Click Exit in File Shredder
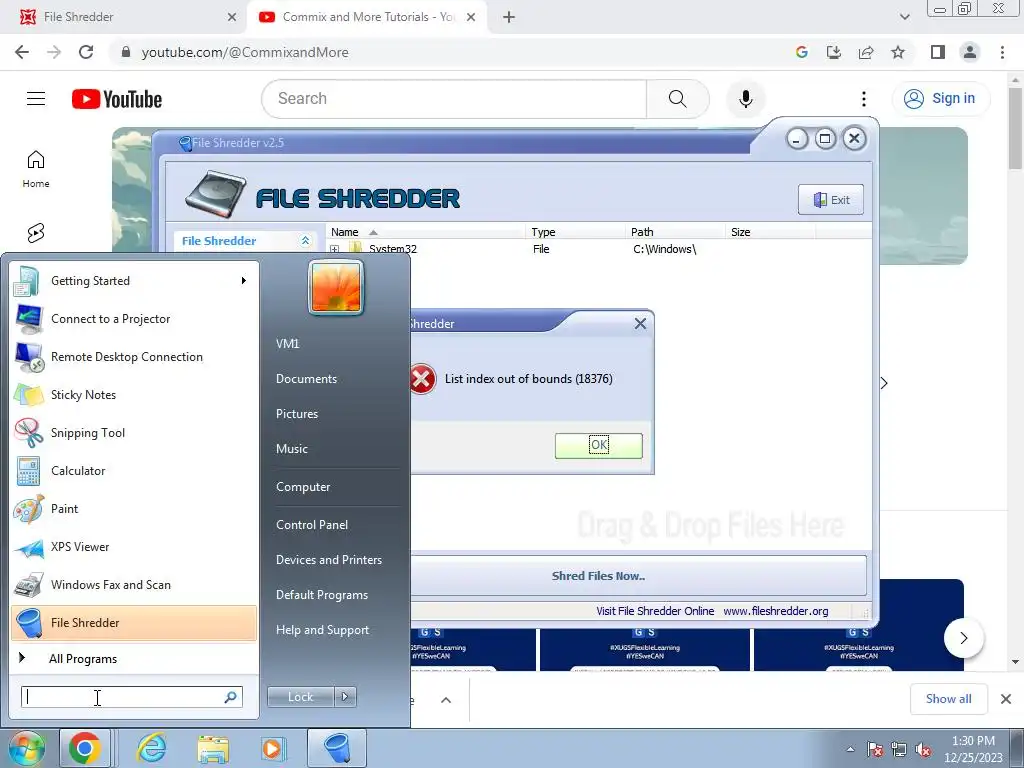The width and height of the screenshot is (1024, 768). point(831,200)
